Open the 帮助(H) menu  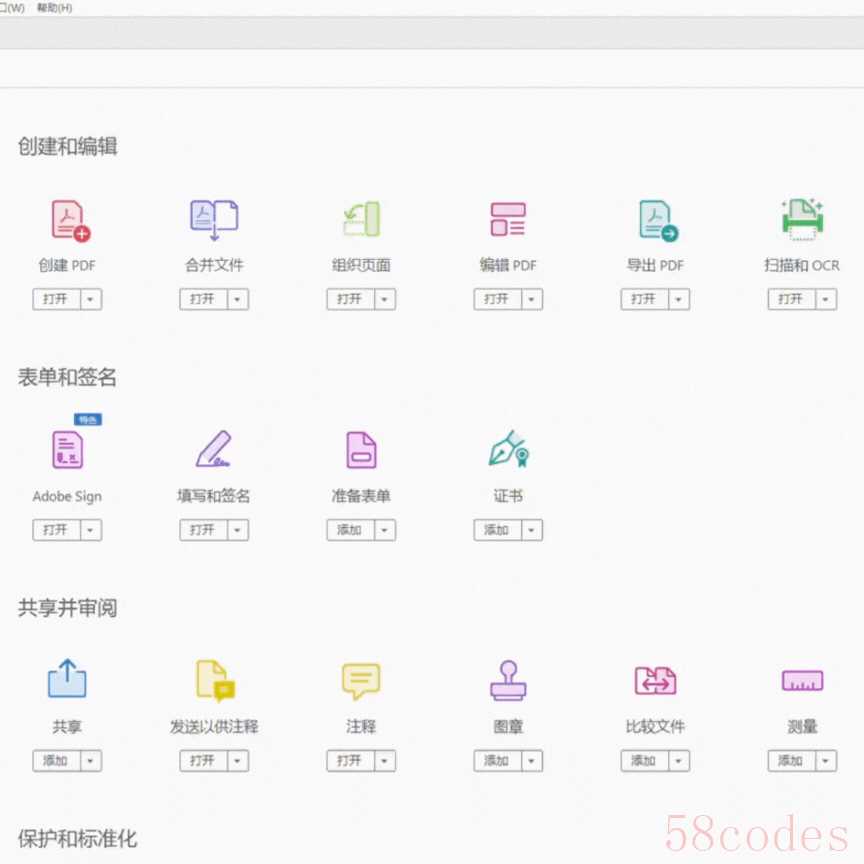pos(55,8)
